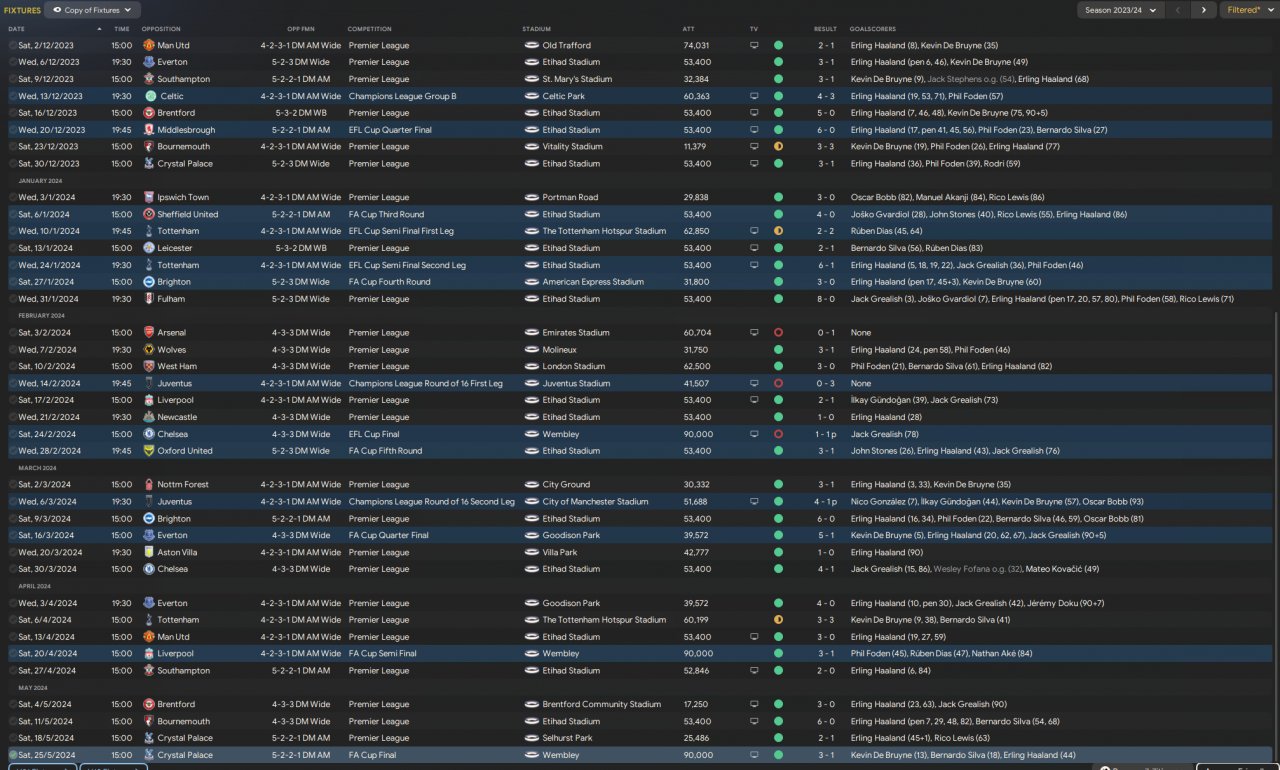Image resolution: width=1280 pixels, height=770 pixels.
Task: Click the TV icon for the Celtic match
Action: point(754,96)
